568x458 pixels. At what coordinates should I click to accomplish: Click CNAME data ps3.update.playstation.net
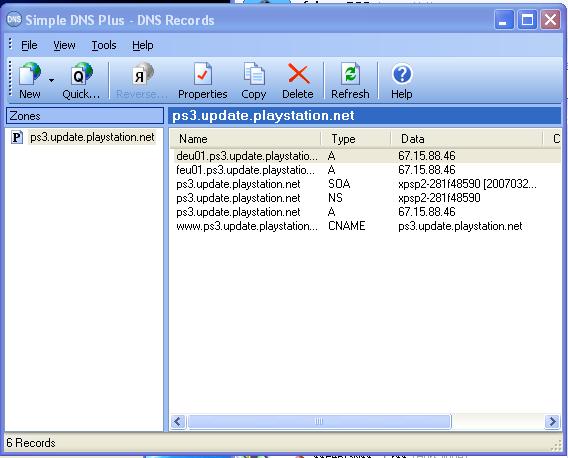point(460,226)
